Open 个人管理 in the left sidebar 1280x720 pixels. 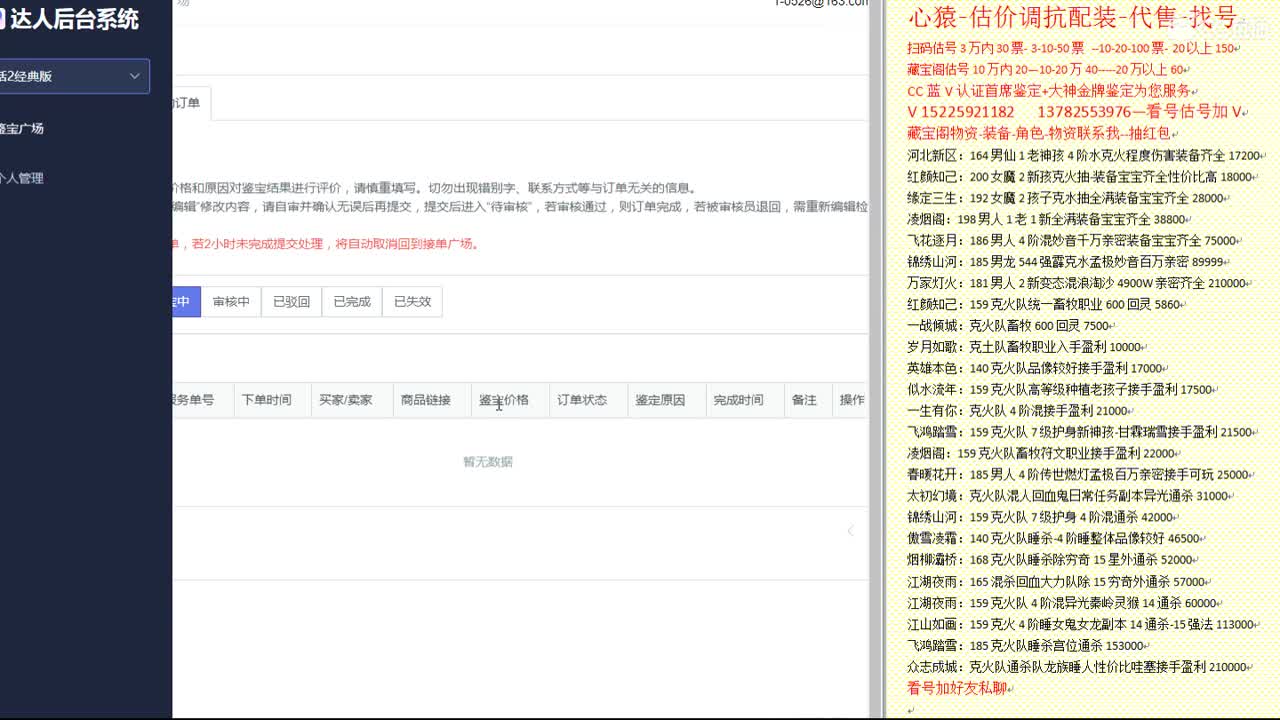22,179
